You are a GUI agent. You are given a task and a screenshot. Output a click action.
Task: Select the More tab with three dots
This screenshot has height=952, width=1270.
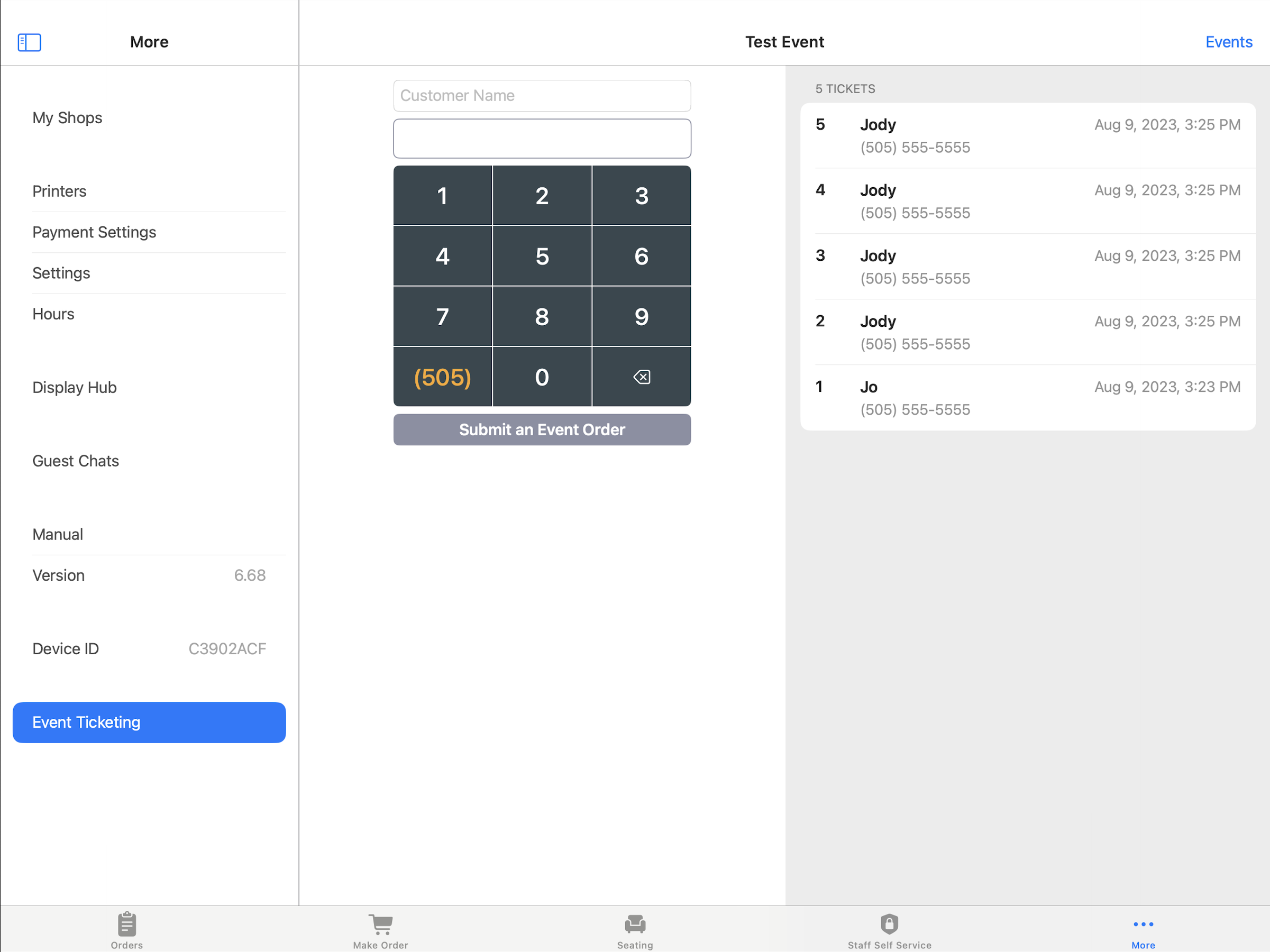click(x=1143, y=930)
